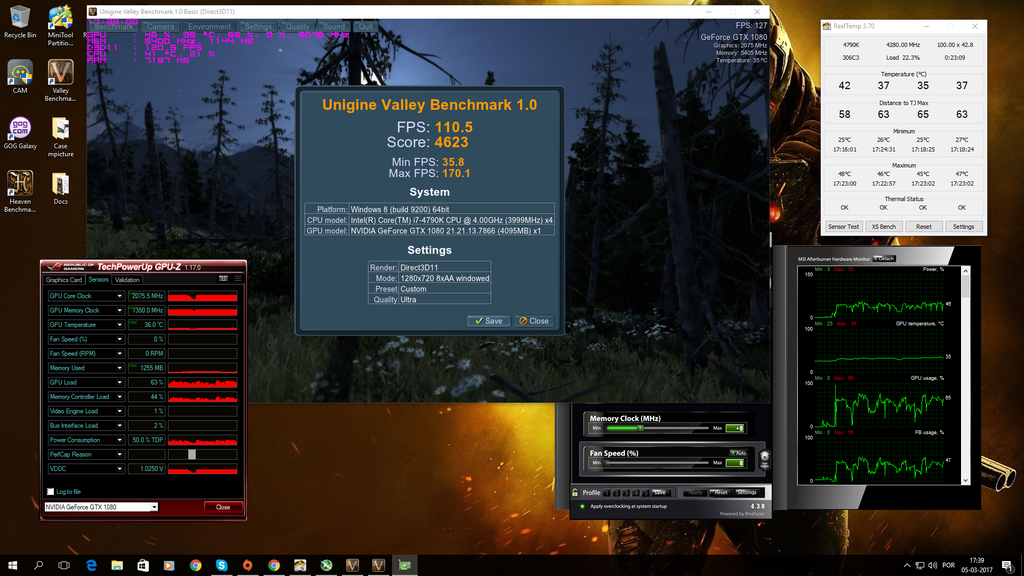Open Skype from the taskbar
Image resolution: width=1024 pixels, height=576 pixels.
pyautogui.click(x=221, y=565)
